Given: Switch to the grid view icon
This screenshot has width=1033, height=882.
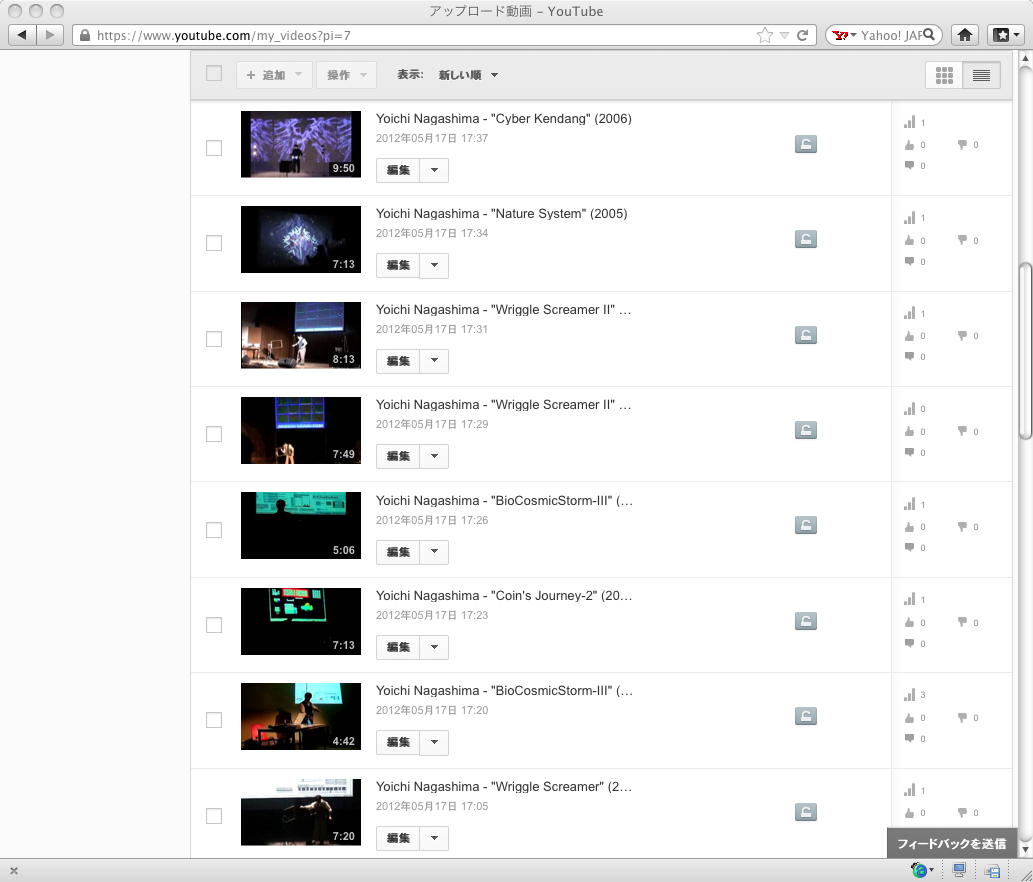Looking at the screenshot, I should pyautogui.click(x=944, y=75).
